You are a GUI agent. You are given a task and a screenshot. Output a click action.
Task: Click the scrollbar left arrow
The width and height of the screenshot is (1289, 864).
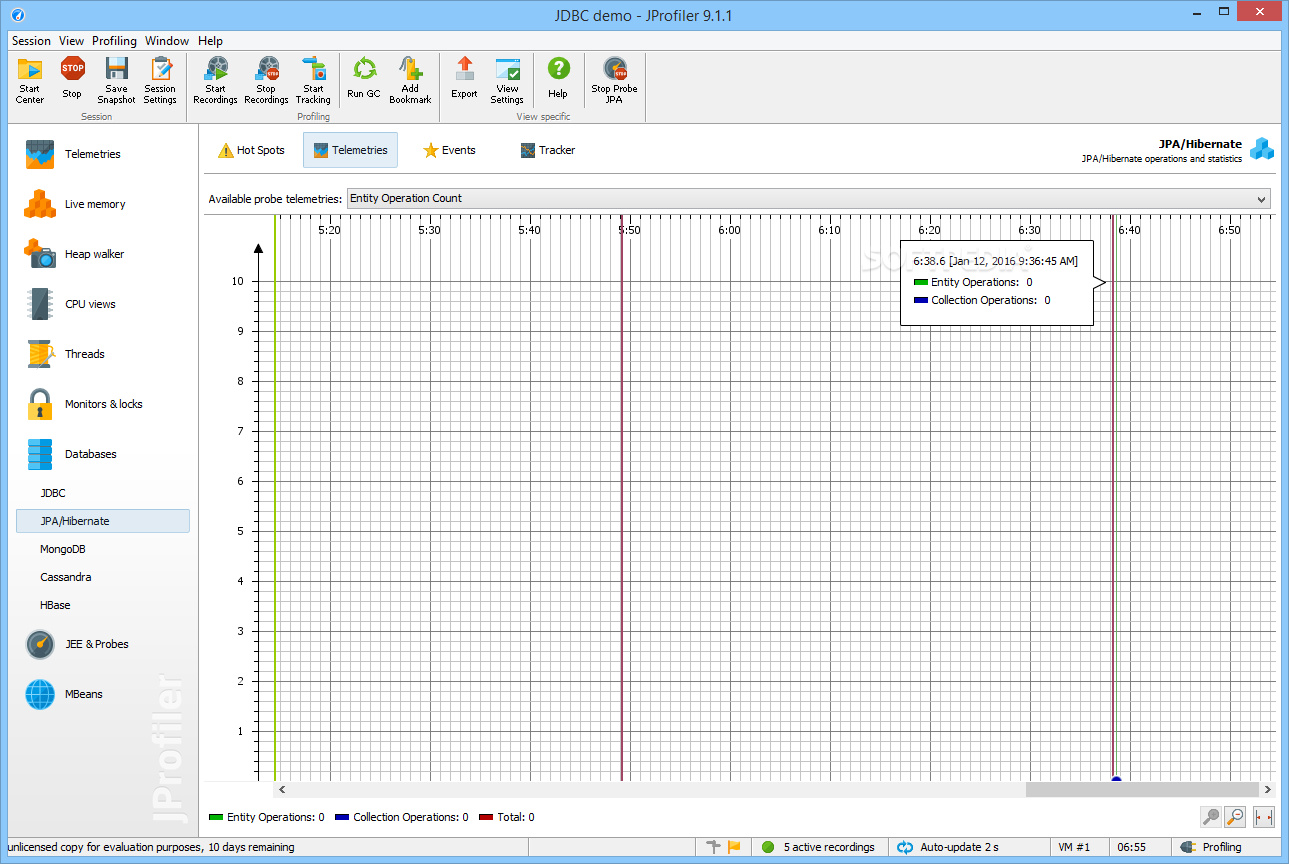point(282,789)
